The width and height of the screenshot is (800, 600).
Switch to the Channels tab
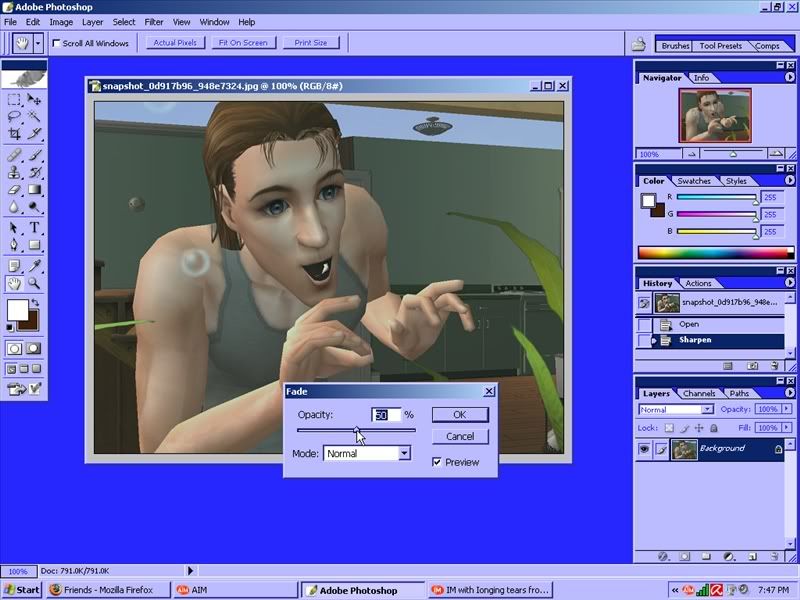point(699,393)
